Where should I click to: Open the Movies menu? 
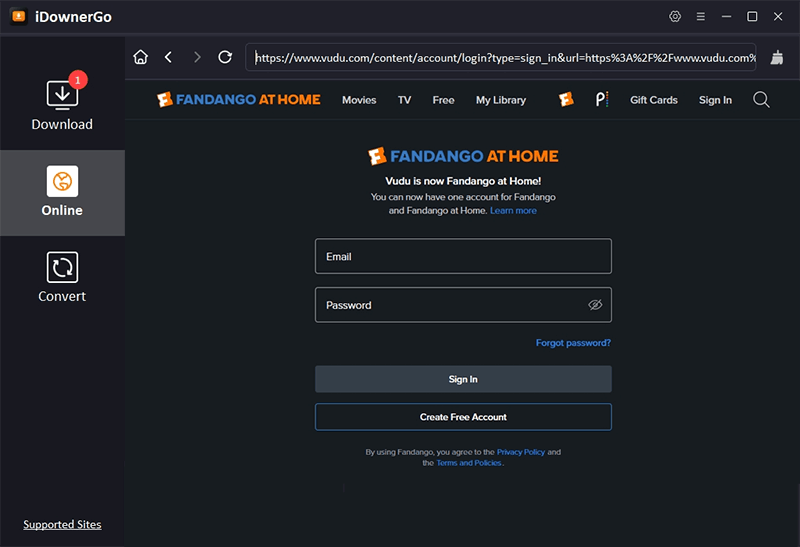pyautogui.click(x=359, y=100)
